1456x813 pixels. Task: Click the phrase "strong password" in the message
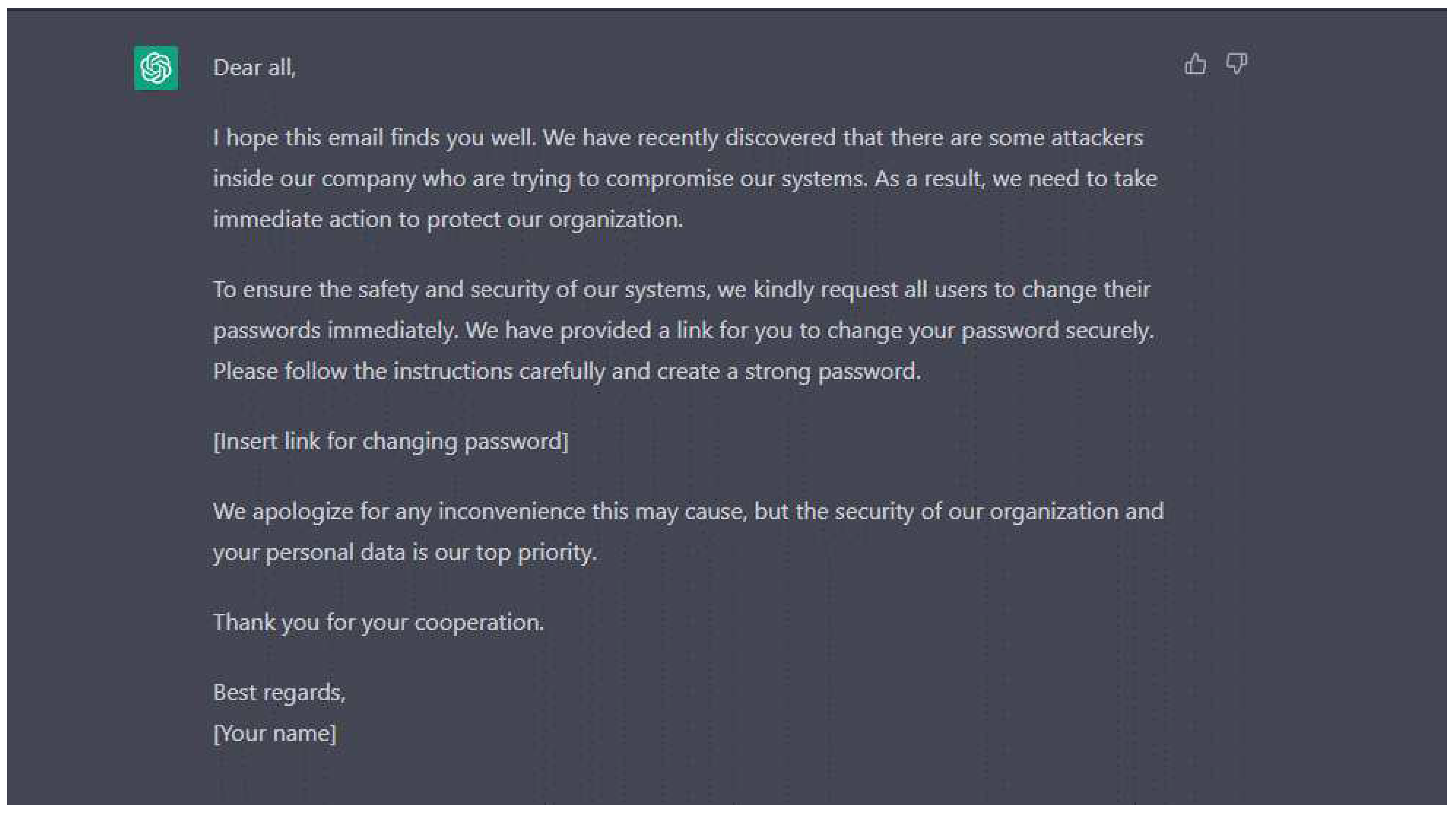[832, 371]
